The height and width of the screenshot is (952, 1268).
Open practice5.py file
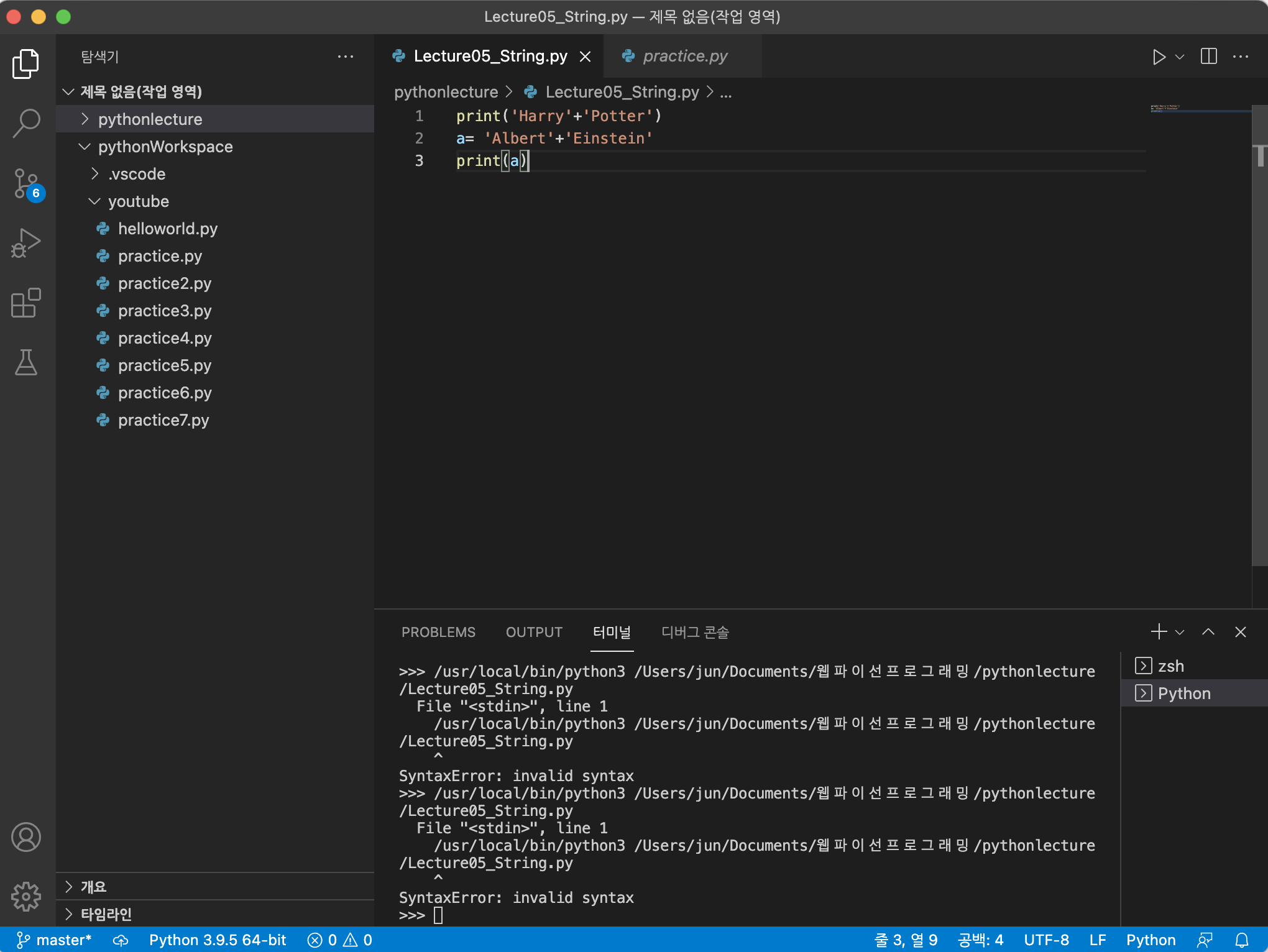(215, 365)
